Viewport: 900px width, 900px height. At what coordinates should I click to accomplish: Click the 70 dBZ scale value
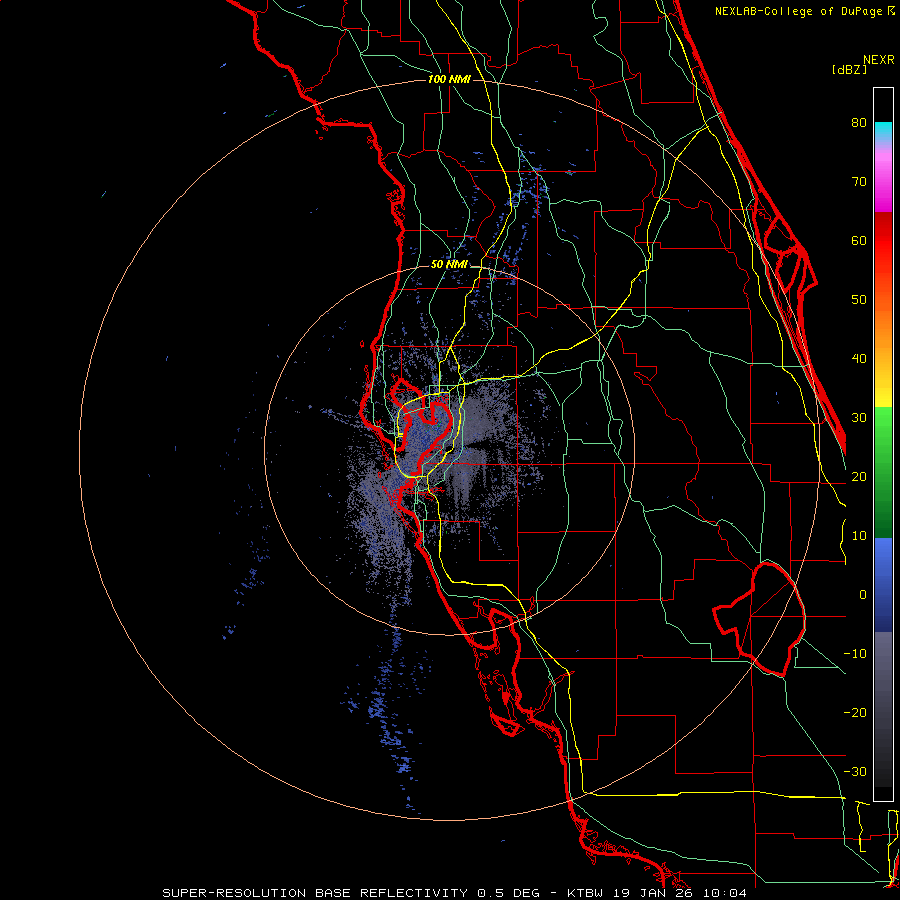coord(859,181)
